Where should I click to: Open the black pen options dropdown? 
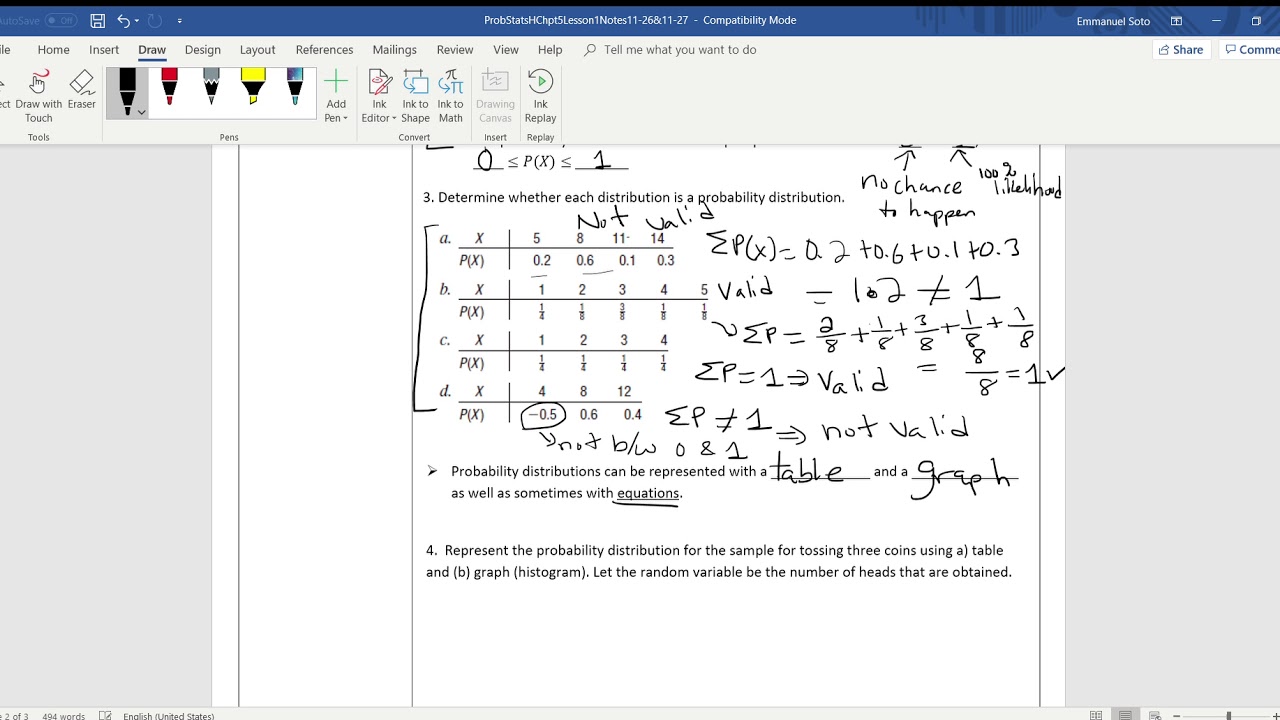pos(141,112)
